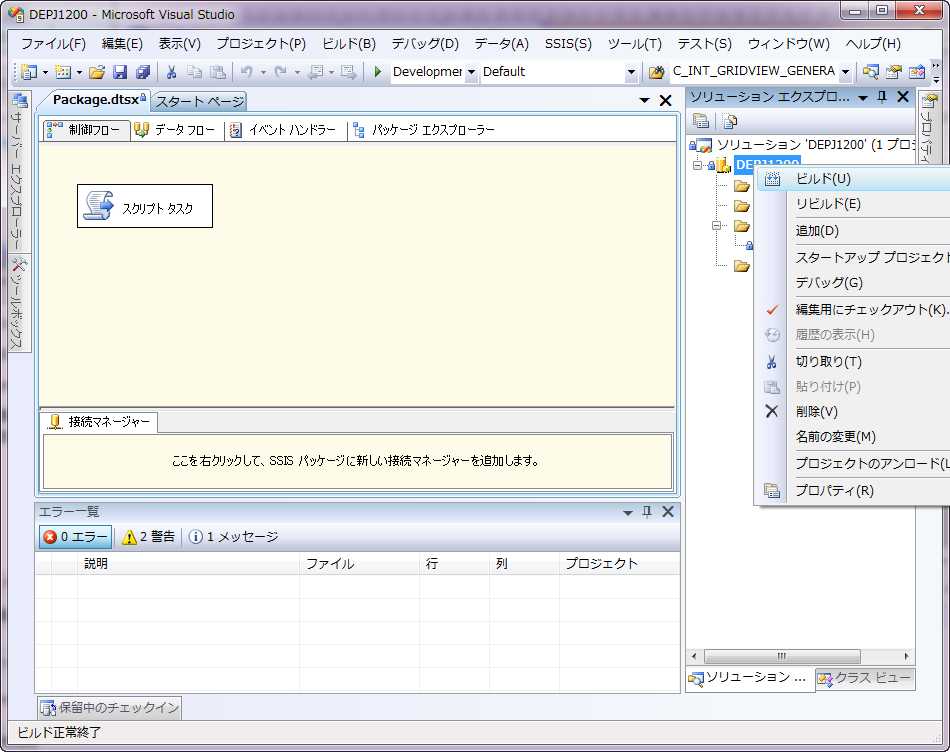Pin the Solution Explorer panel

click(882, 96)
